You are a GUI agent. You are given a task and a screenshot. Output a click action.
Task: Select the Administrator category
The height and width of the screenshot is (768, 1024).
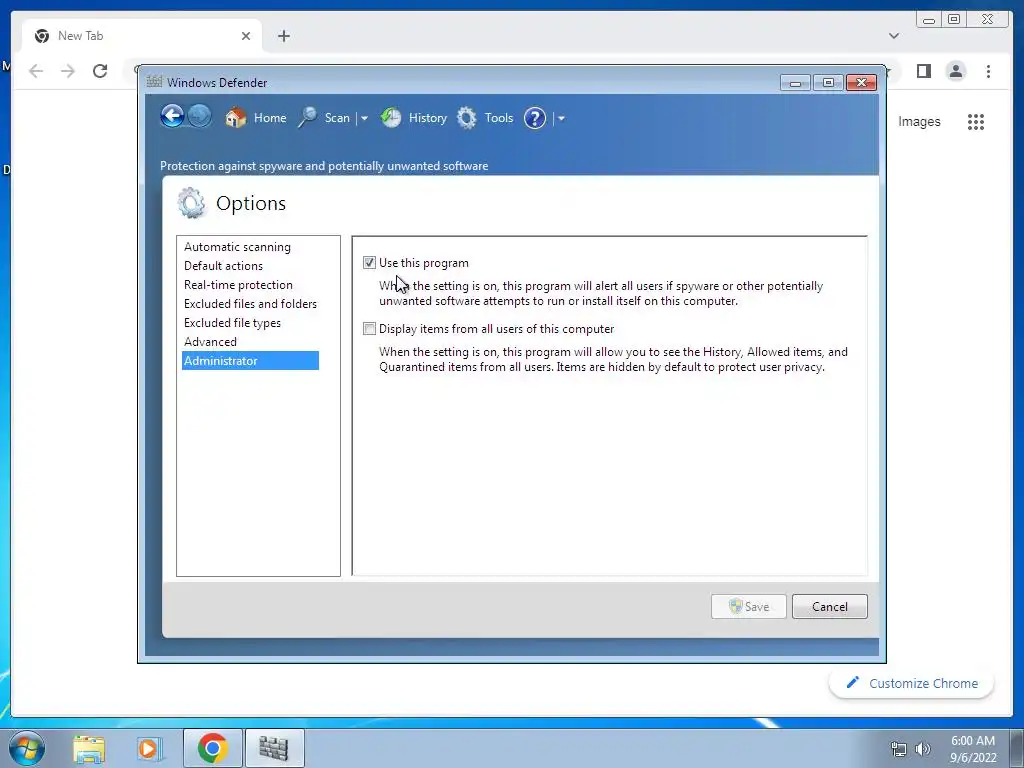click(x=250, y=360)
